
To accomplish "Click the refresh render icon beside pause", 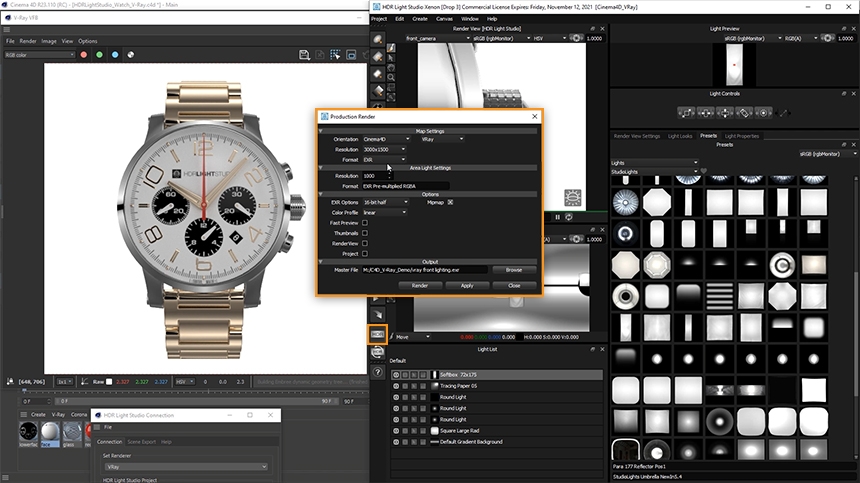I will pos(569,217).
